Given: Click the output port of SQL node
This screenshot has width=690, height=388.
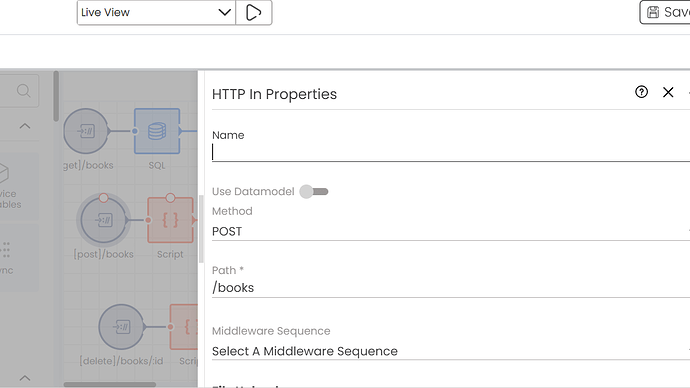Looking at the screenshot, I should pyautogui.click(x=180, y=131).
